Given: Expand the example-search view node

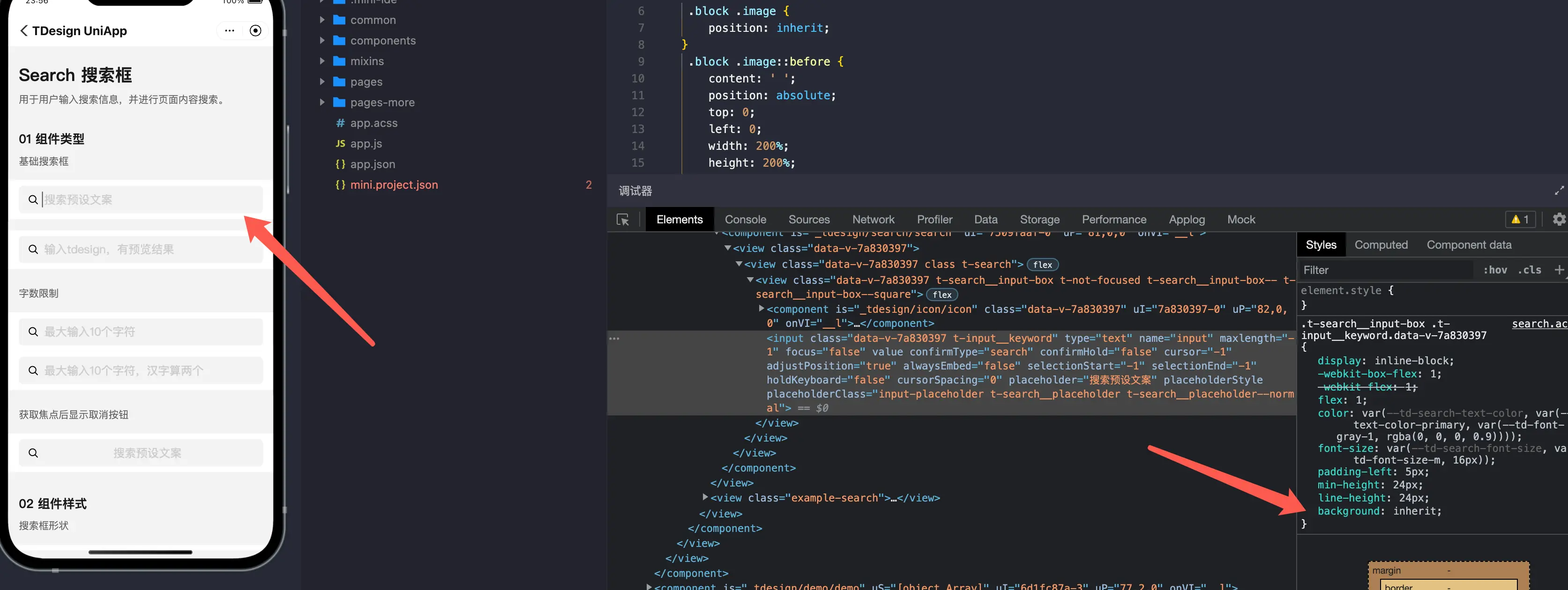Looking at the screenshot, I should click(x=705, y=498).
